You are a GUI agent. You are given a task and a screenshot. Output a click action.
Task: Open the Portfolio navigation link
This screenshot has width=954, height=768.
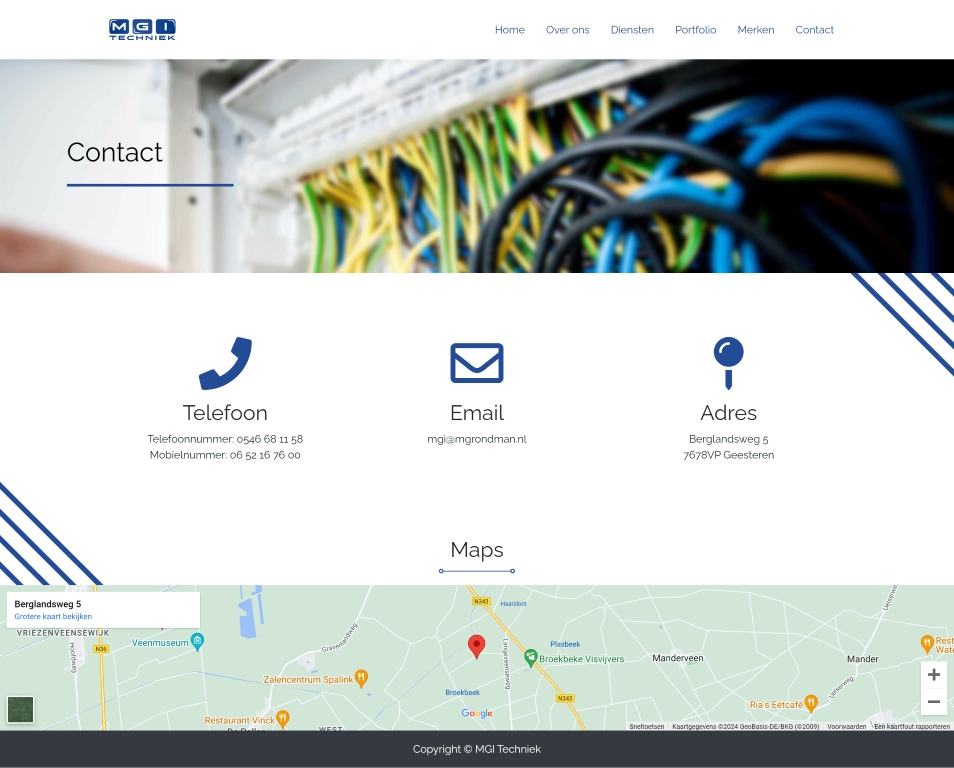click(x=695, y=30)
